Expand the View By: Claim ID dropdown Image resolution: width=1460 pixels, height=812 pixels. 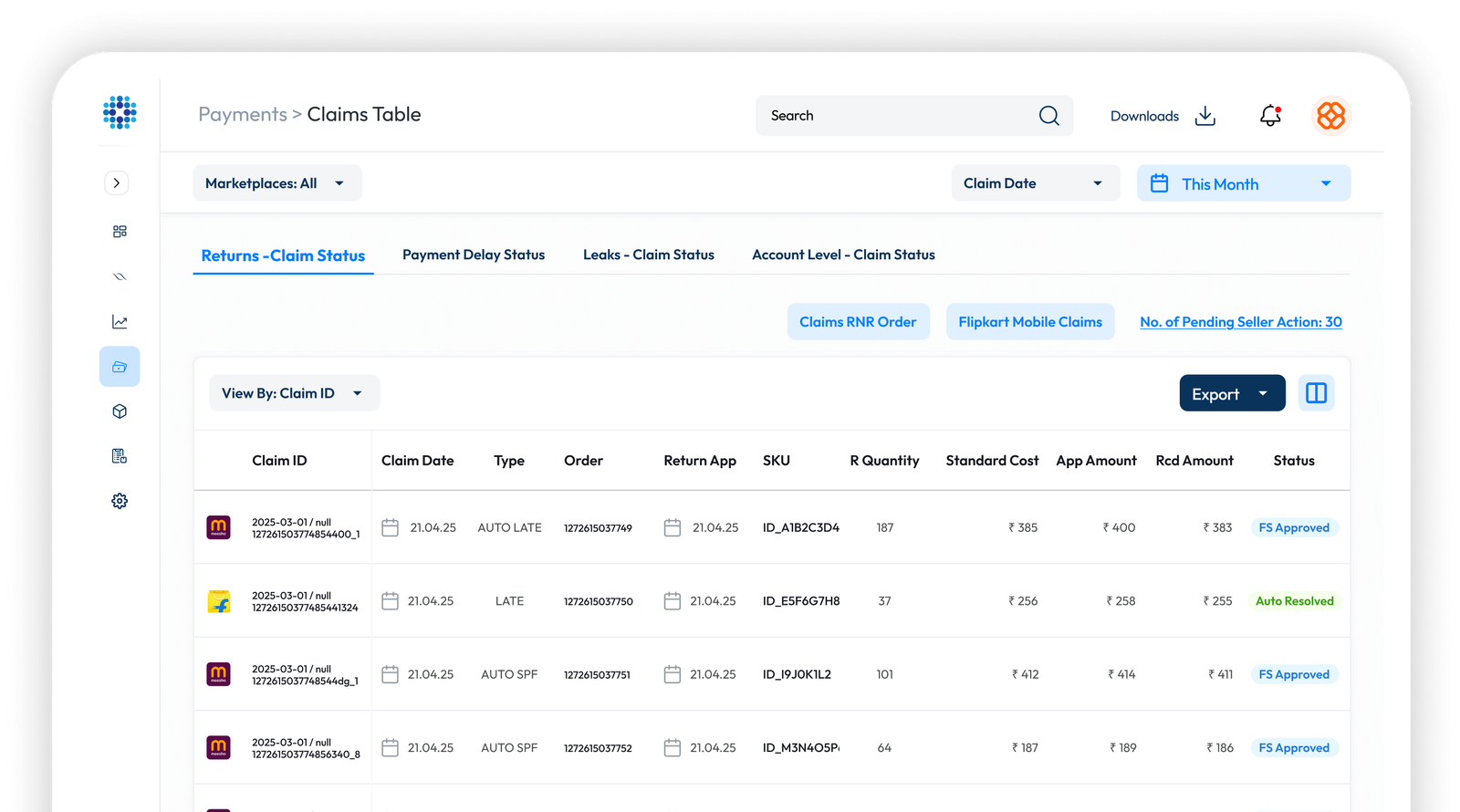point(294,393)
